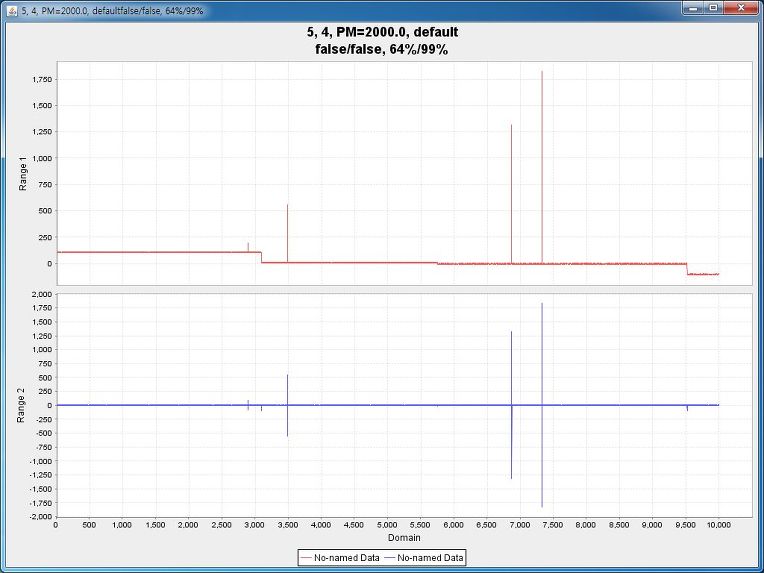Viewport: 764px width, 573px height.
Task: Click the '2,000' tick on Range 2 axis
Action: coord(42,294)
